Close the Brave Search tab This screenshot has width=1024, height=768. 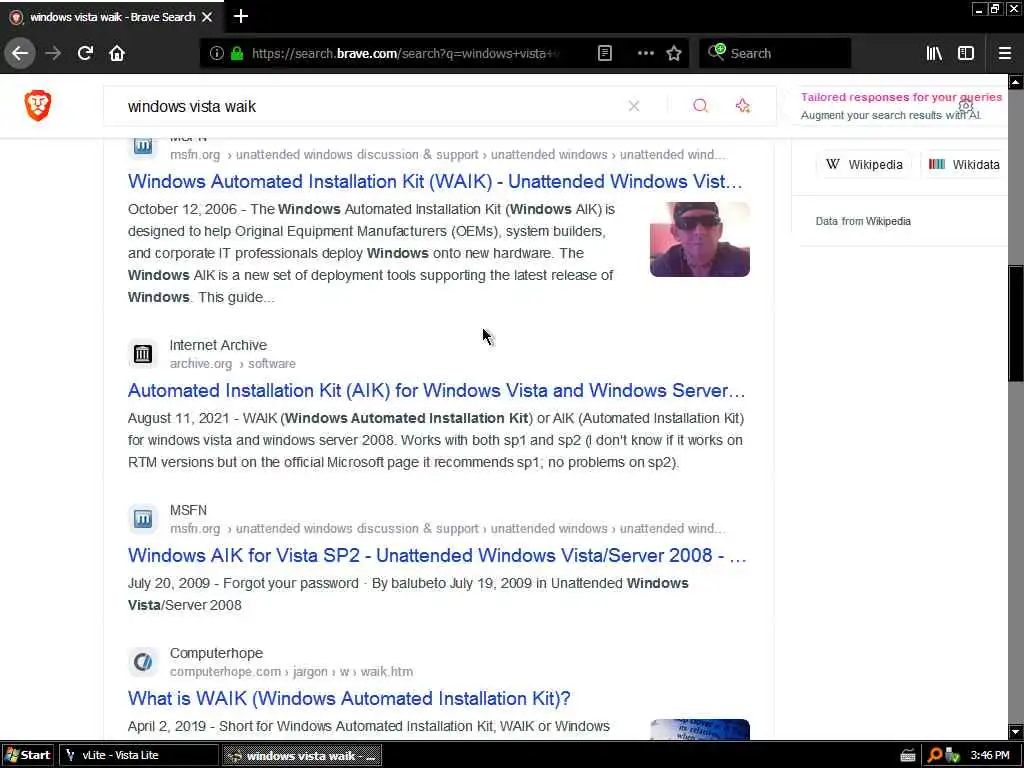point(207,17)
